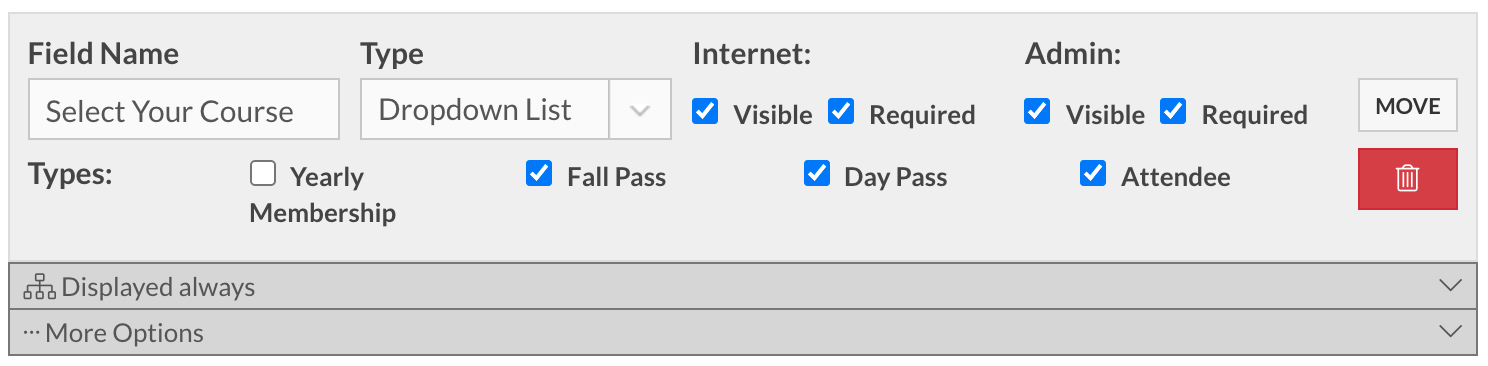Click the hierarchy icon beside Displayed always
The width and height of the screenshot is (1488, 366).
coord(39,288)
